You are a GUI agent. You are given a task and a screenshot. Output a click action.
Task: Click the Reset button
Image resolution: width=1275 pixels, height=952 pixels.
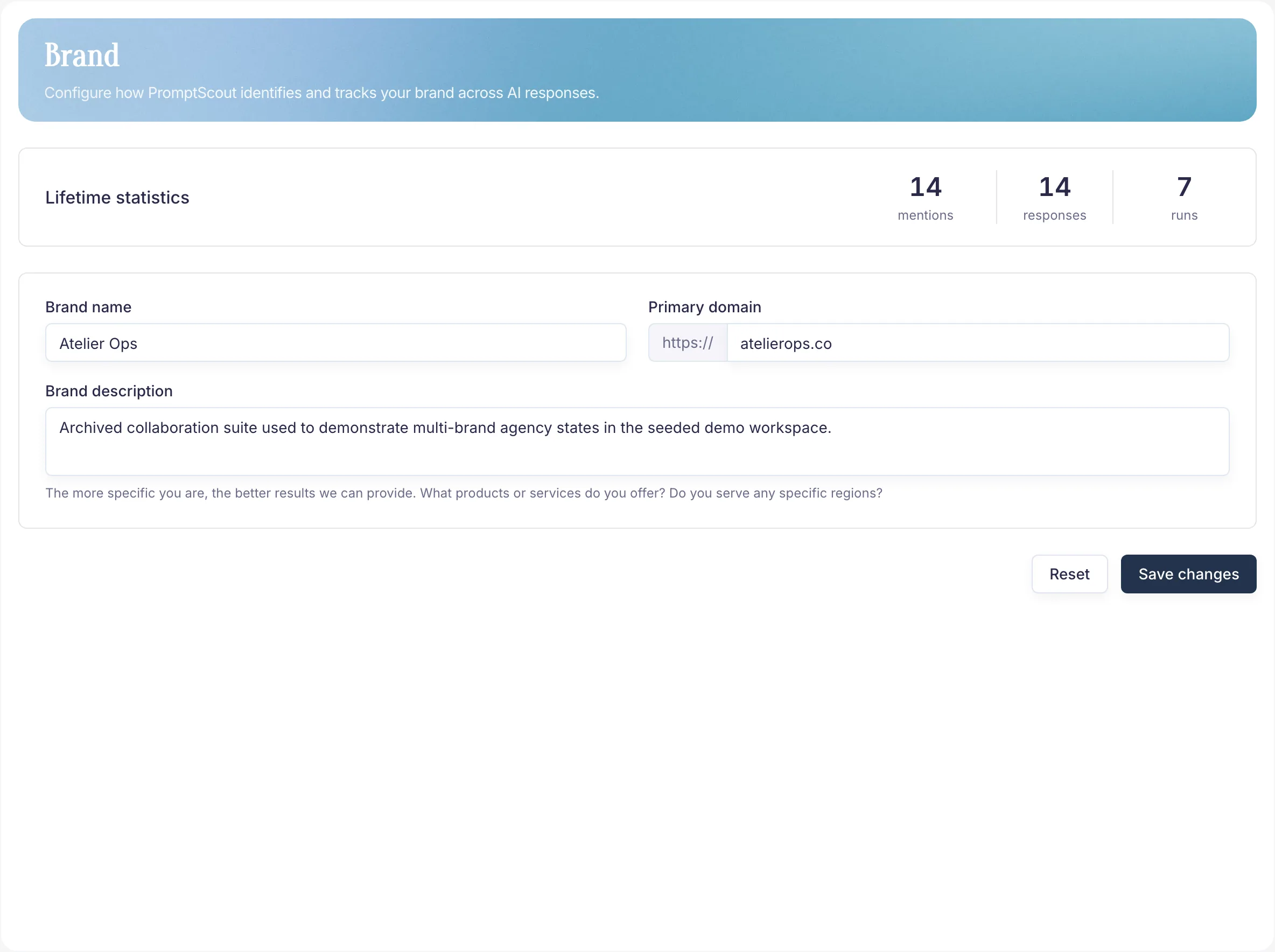1069,574
